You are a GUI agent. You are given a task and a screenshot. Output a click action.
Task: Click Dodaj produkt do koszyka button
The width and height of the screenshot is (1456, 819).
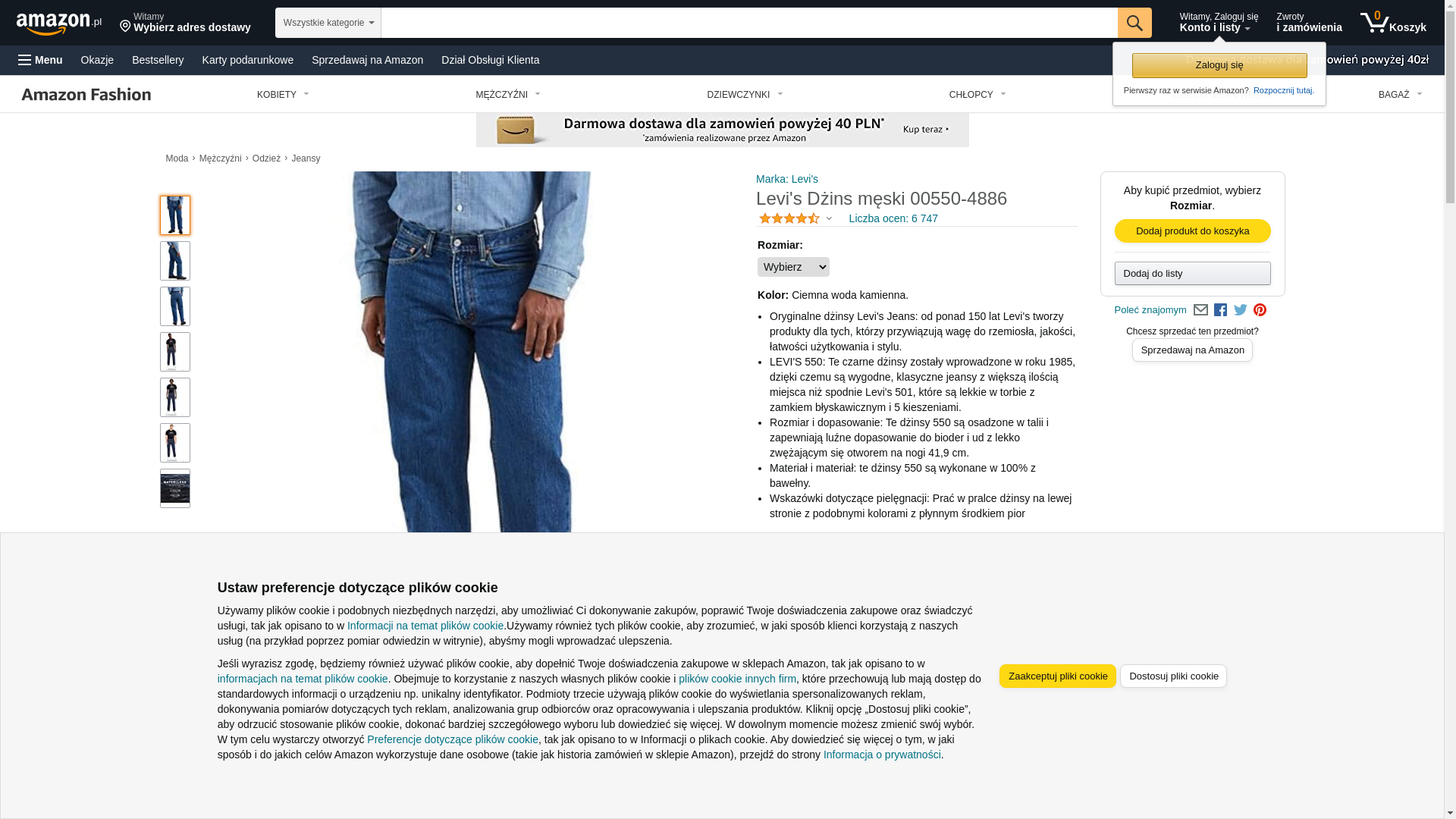click(1193, 231)
